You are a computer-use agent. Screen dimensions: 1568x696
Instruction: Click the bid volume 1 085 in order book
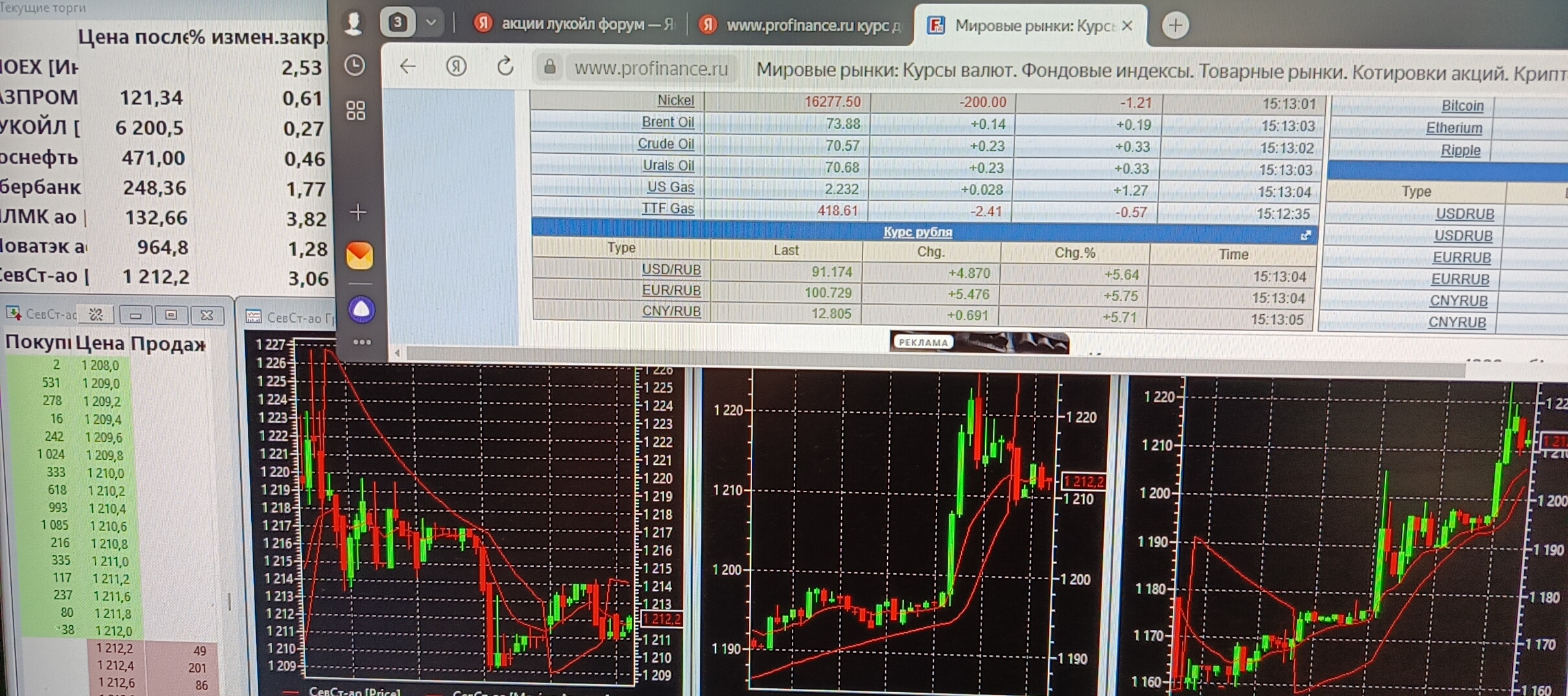pos(54,525)
